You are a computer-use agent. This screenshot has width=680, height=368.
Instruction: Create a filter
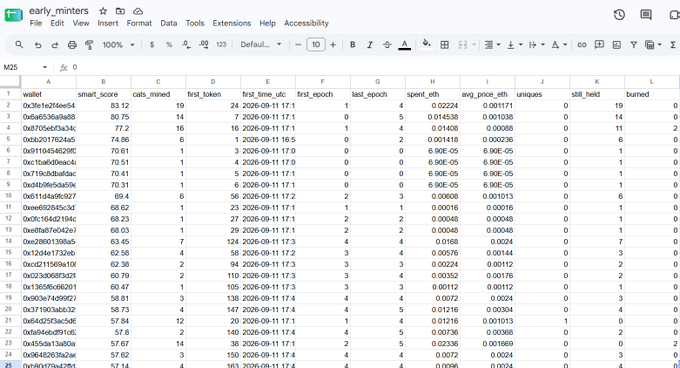tap(634, 45)
